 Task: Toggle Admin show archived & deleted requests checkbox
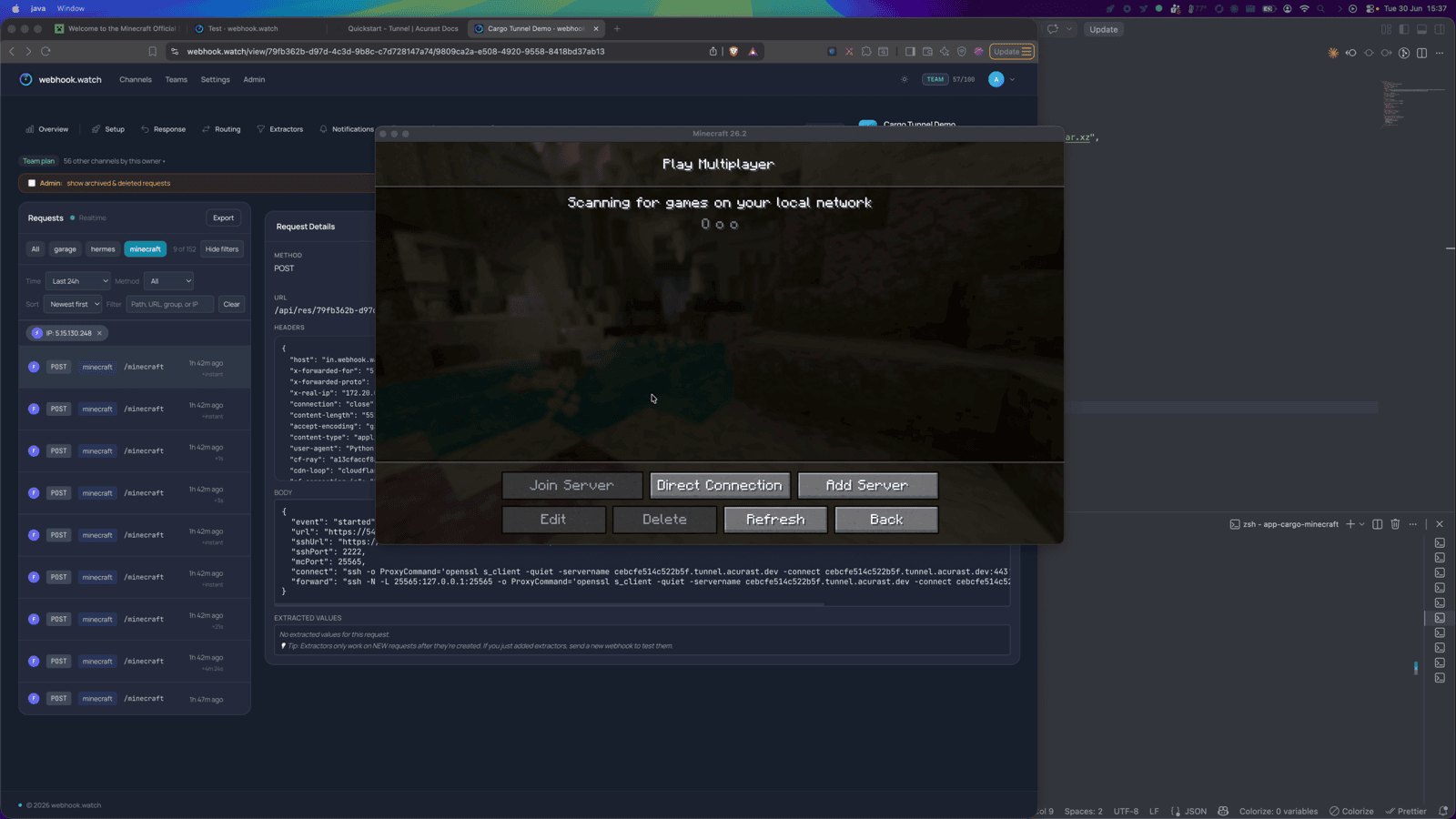pyautogui.click(x=32, y=183)
